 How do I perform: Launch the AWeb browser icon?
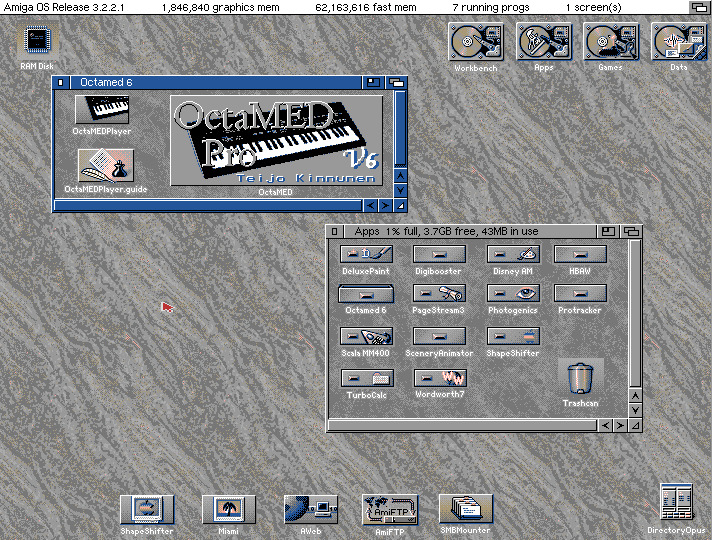coord(311,510)
